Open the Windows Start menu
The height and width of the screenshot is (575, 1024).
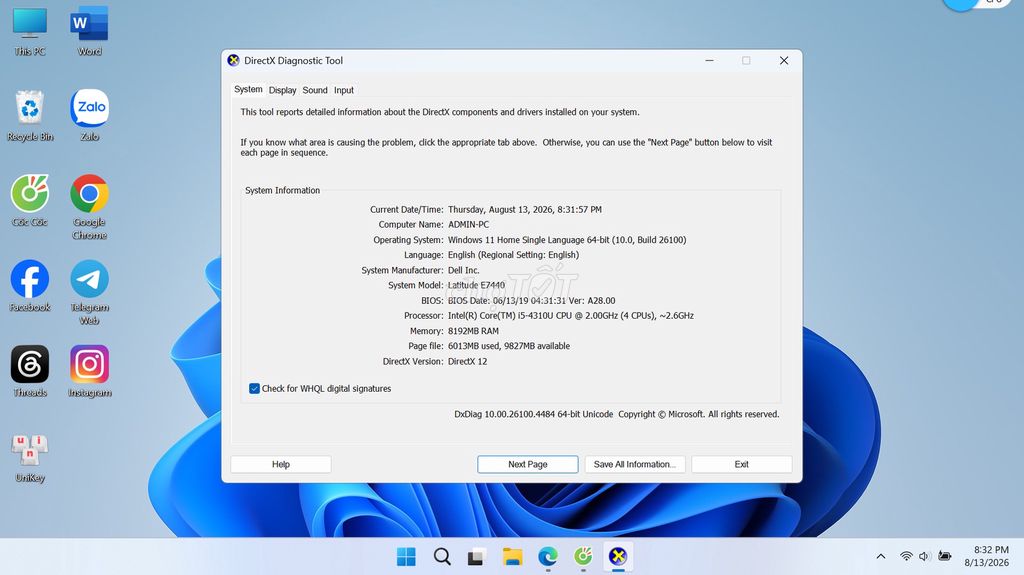coord(406,557)
